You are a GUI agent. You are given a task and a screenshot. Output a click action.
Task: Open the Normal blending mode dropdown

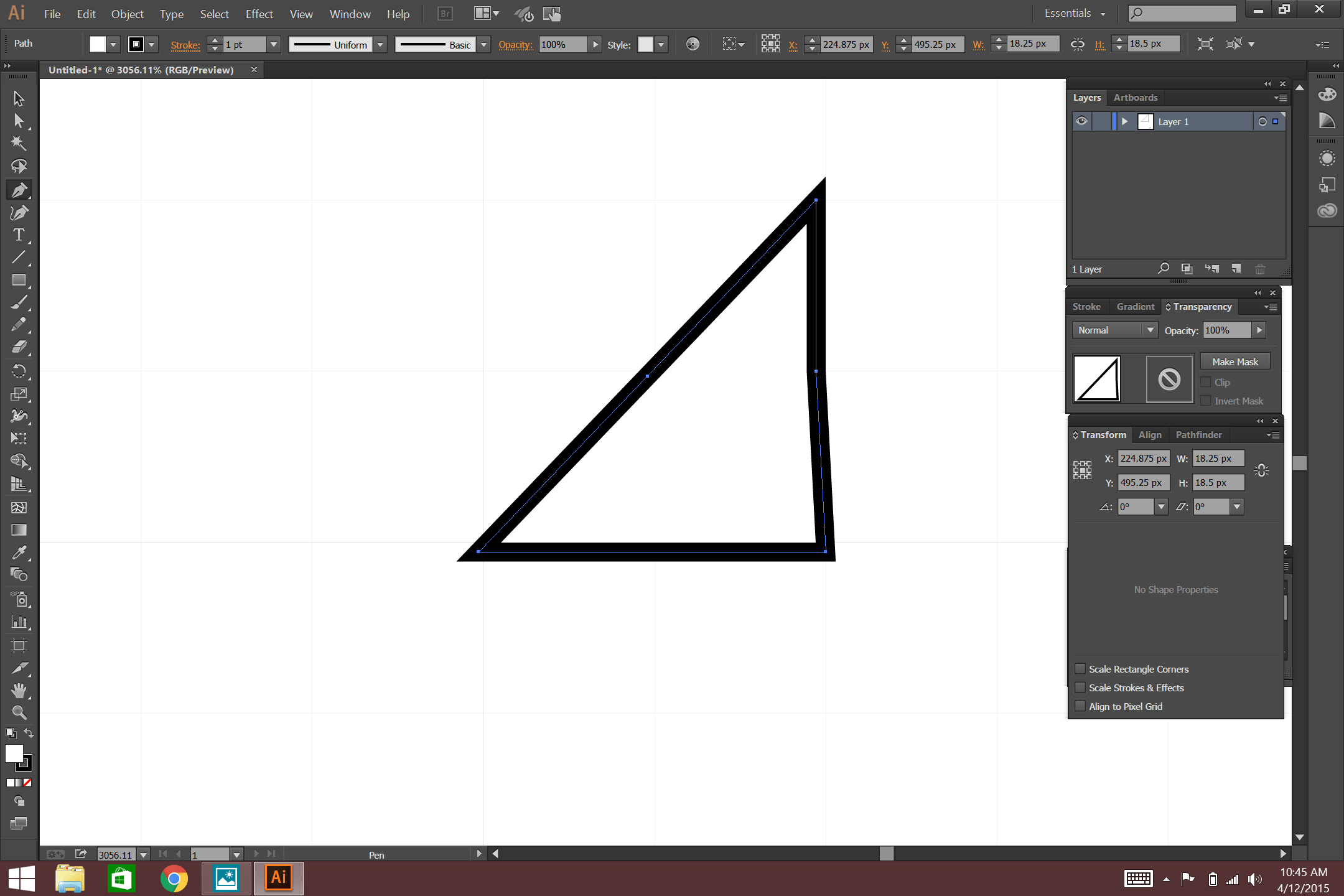pyautogui.click(x=1114, y=330)
